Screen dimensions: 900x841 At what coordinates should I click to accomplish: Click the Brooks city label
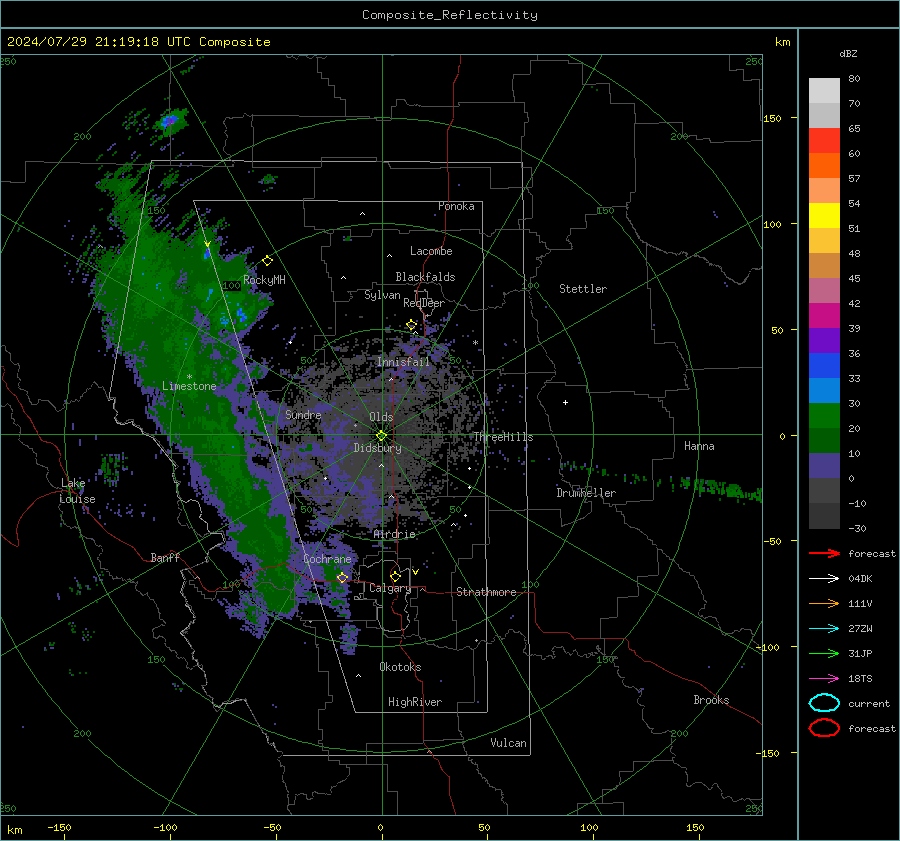(711, 700)
